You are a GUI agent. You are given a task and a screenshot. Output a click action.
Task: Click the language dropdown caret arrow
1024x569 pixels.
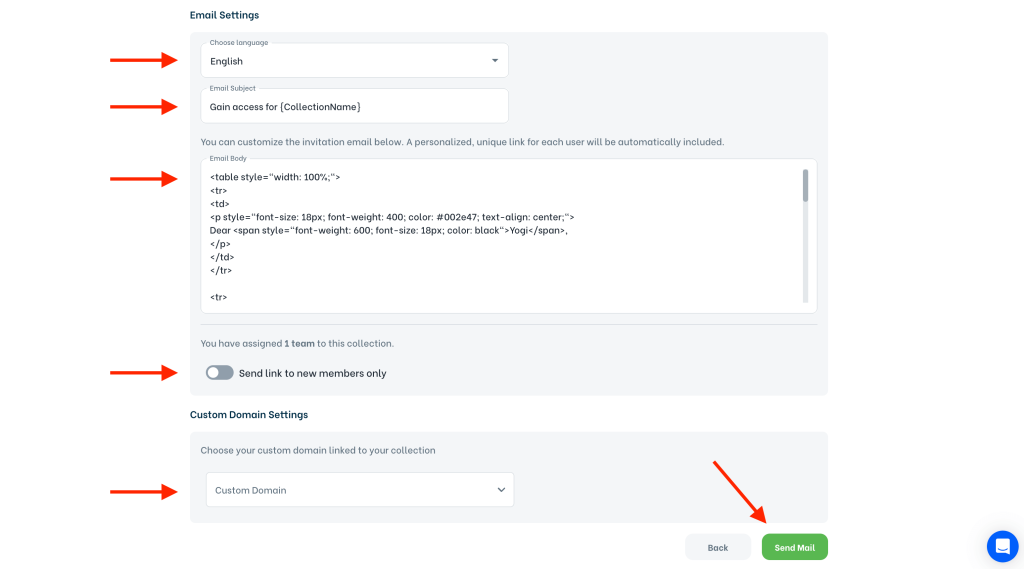pos(495,61)
